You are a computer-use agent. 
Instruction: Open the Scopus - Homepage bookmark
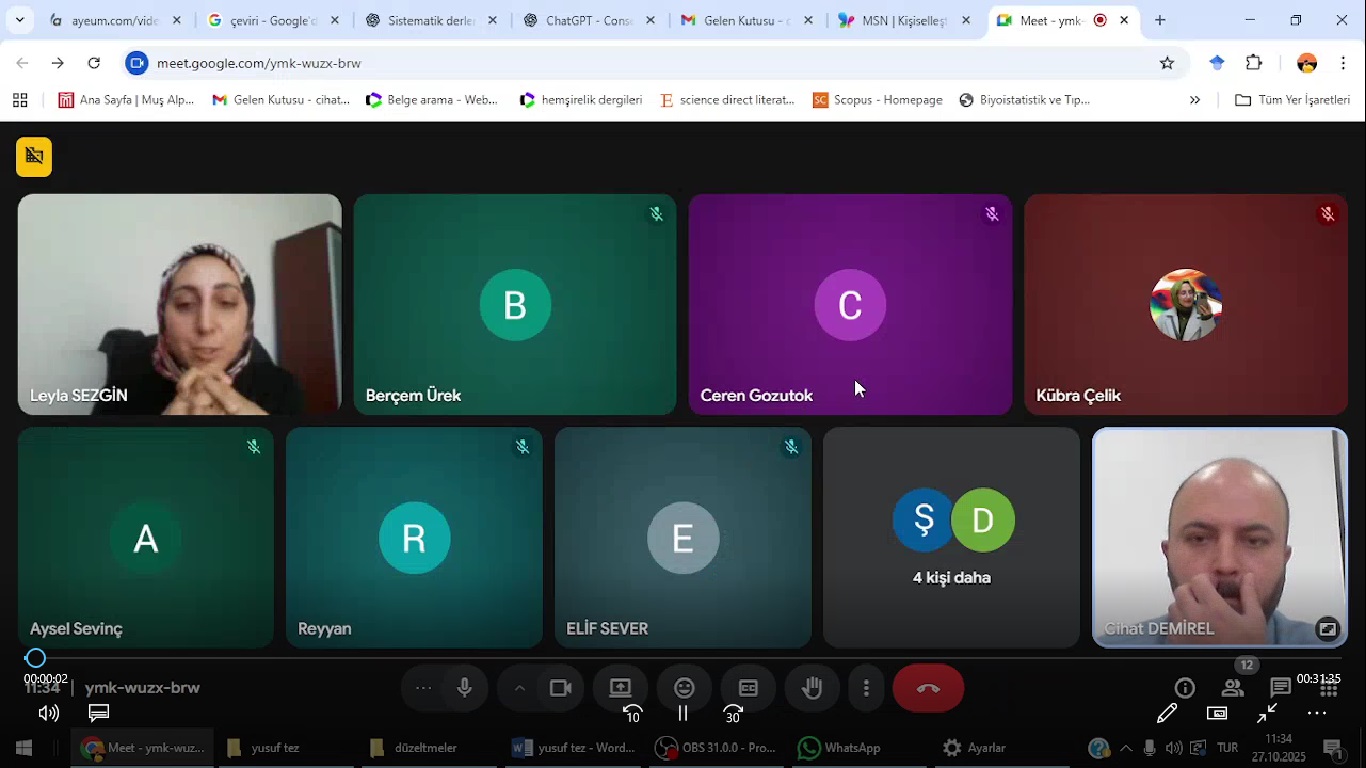[877, 100]
